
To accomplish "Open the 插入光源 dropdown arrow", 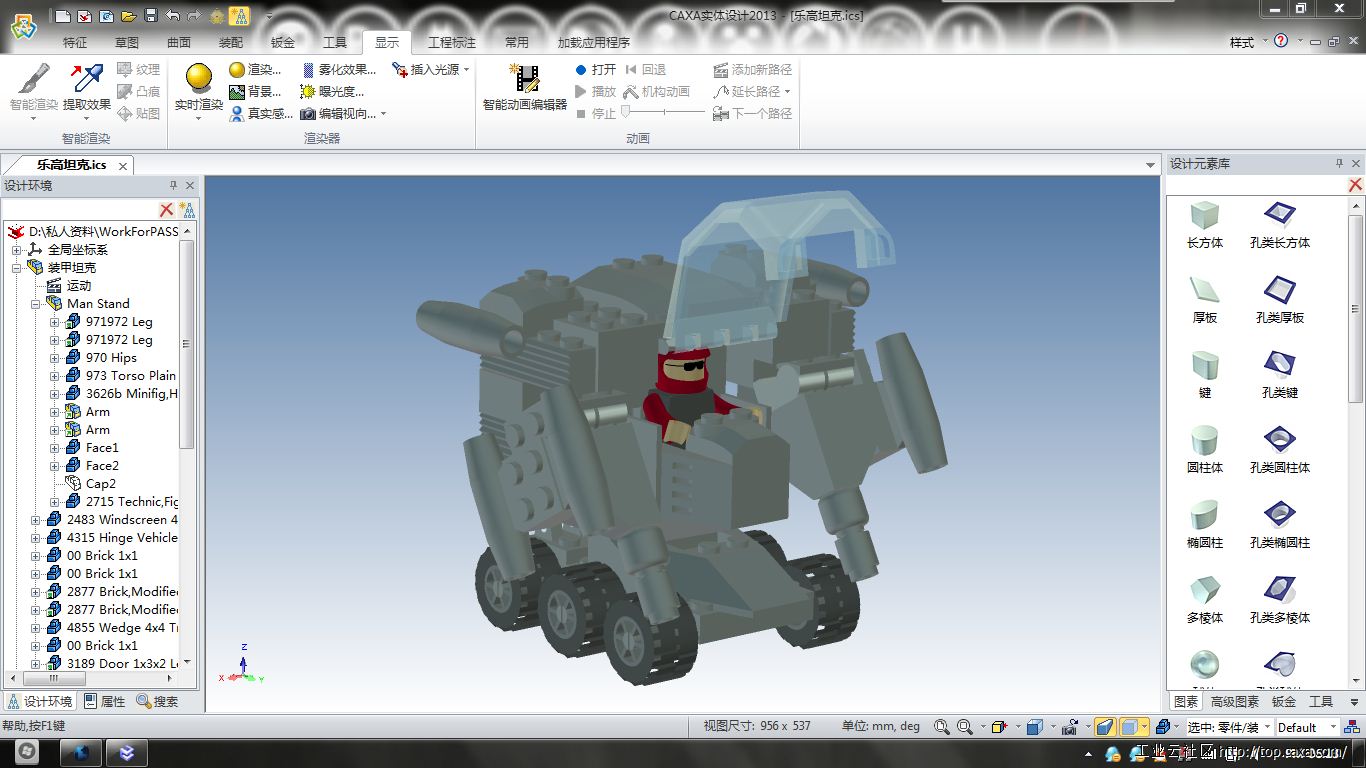I will tap(466, 70).
